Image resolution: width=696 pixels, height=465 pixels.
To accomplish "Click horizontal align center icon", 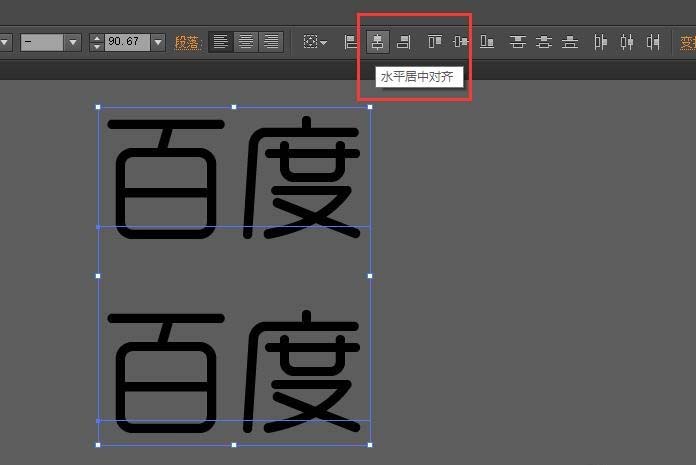I will click(377, 42).
